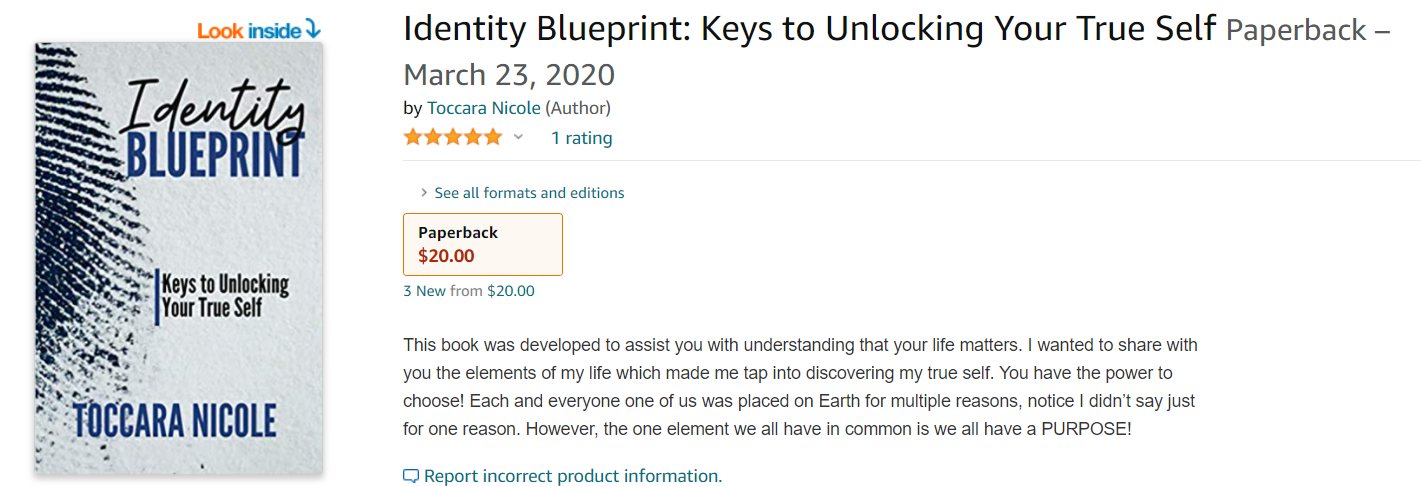1421x487 pixels.
Task: Expand the chevron before See all formats
Action: click(424, 193)
